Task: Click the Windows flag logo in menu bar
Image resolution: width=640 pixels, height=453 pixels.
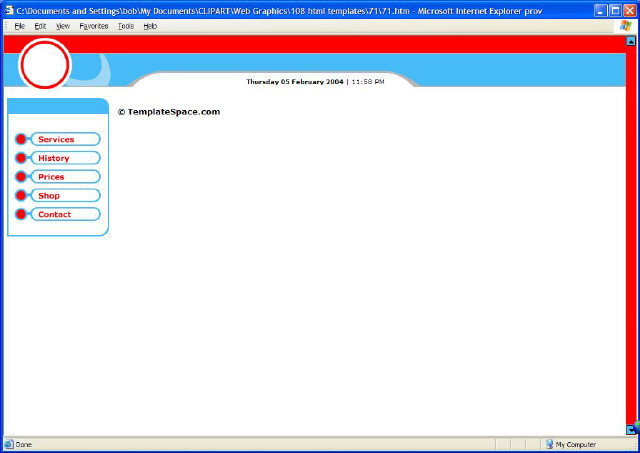Action: [626, 25]
